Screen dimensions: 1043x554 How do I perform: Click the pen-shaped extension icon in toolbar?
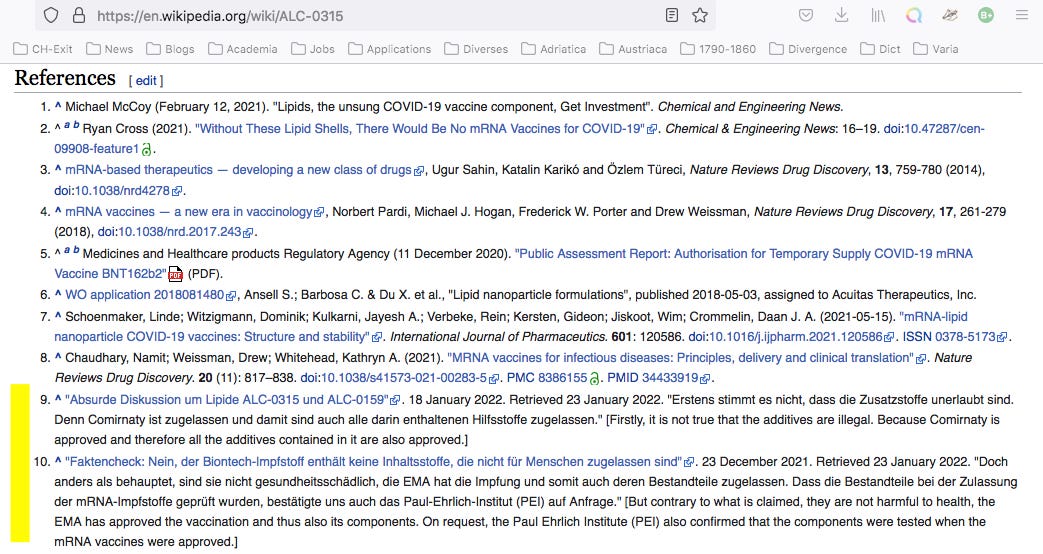click(950, 15)
